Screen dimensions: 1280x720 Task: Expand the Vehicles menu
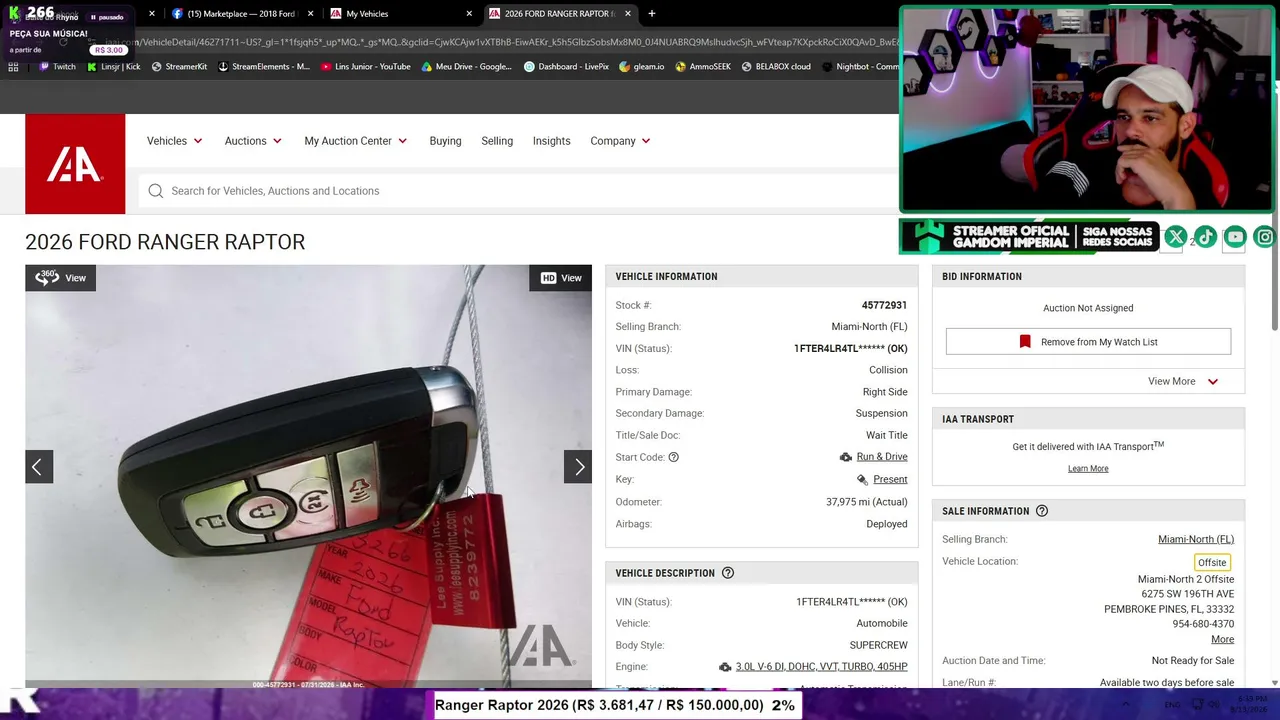pyautogui.click(x=175, y=141)
